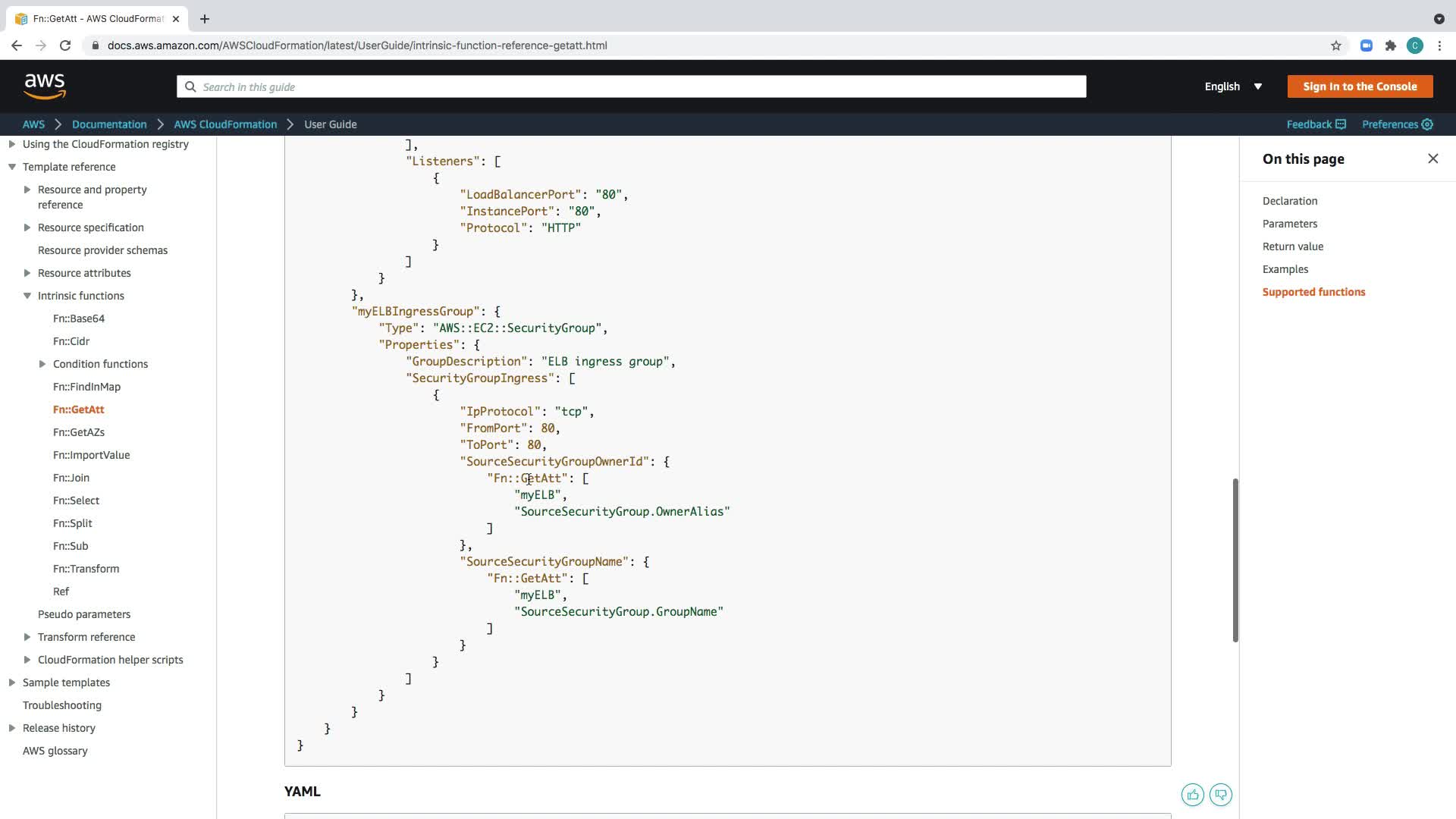Collapse the Intrinsic functions tree section
This screenshot has width=1456, height=819.
[x=27, y=296]
